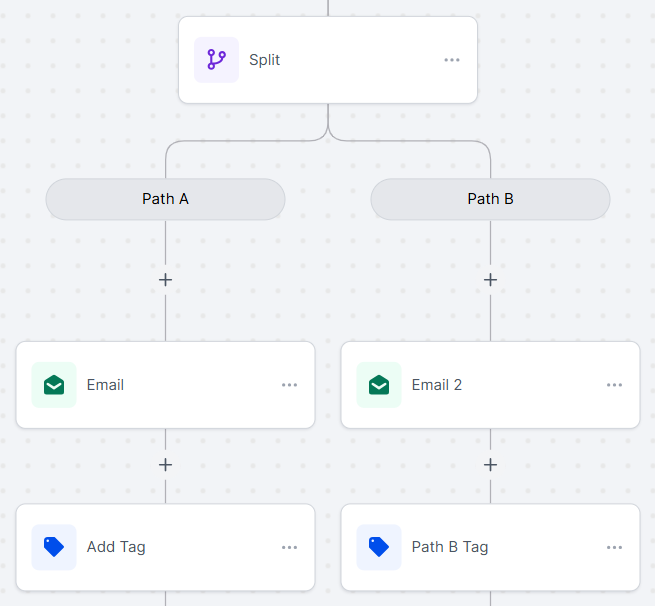Click the blue Add Tag icon
Image resolution: width=655 pixels, height=606 pixels.
click(x=54, y=547)
